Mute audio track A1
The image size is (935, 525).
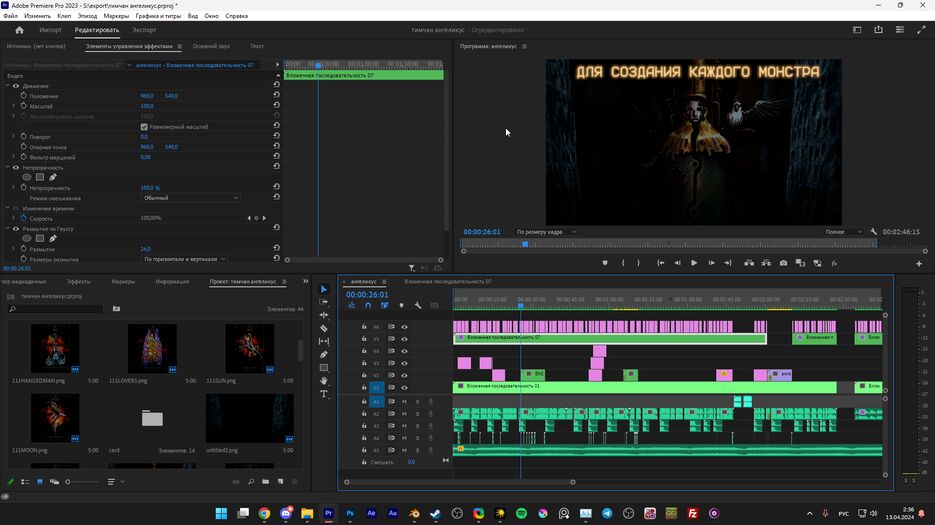coord(404,402)
